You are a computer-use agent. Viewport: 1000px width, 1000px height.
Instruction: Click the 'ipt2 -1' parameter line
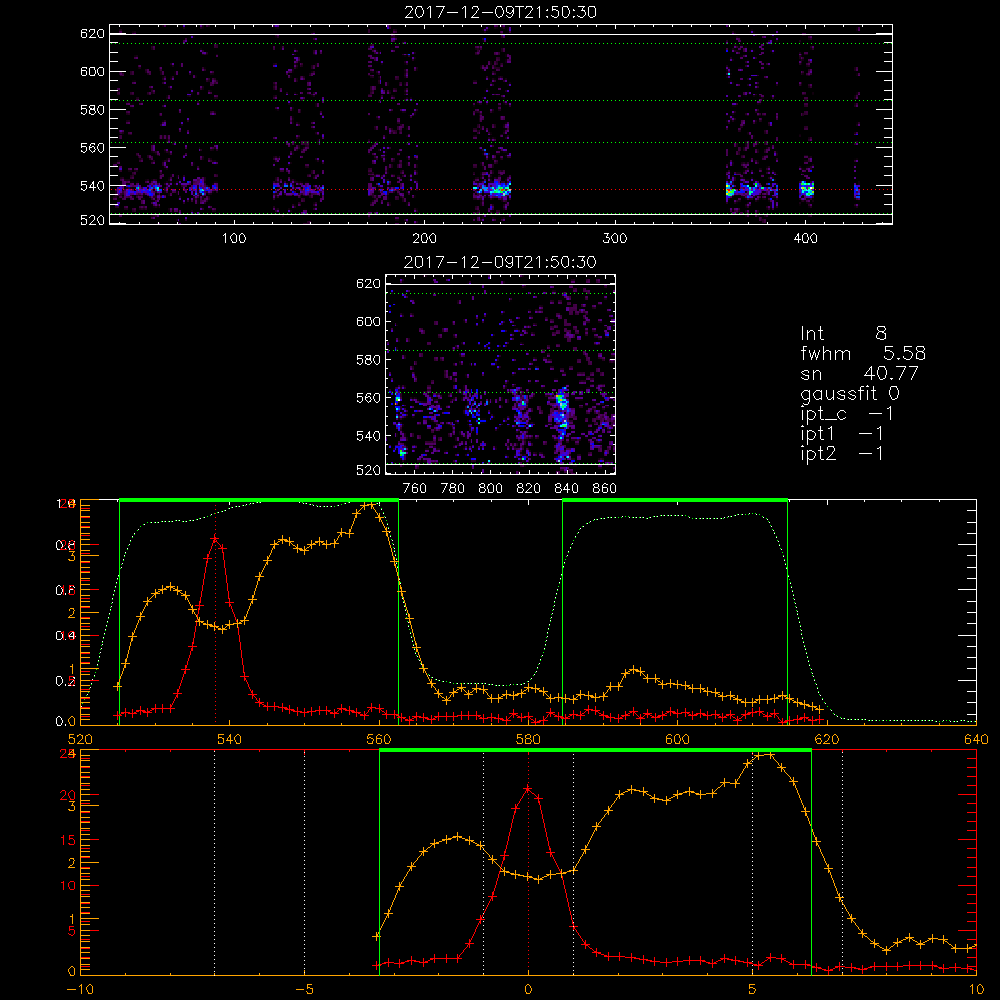tap(842, 453)
